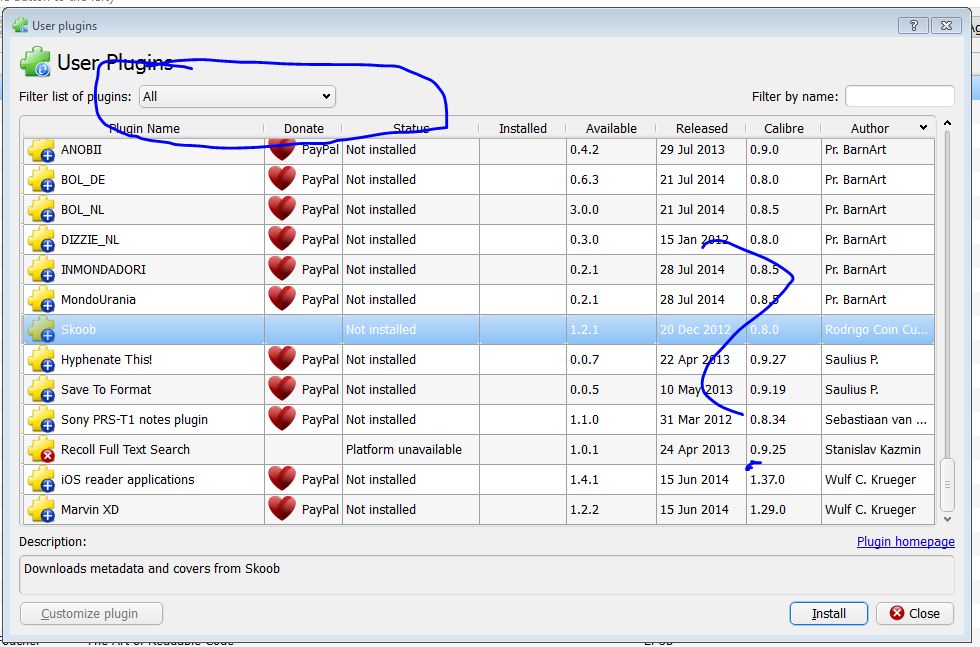
Task: Click the Filter by name input field
Action: [x=899, y=97]
